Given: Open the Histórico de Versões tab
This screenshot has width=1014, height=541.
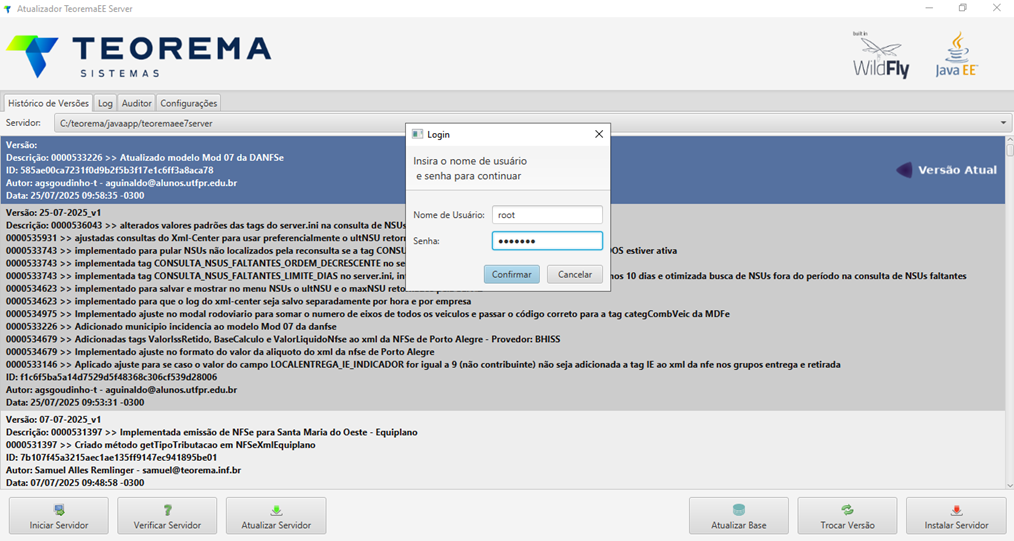Looking at the screenshot, I should (x=49, y=103).
